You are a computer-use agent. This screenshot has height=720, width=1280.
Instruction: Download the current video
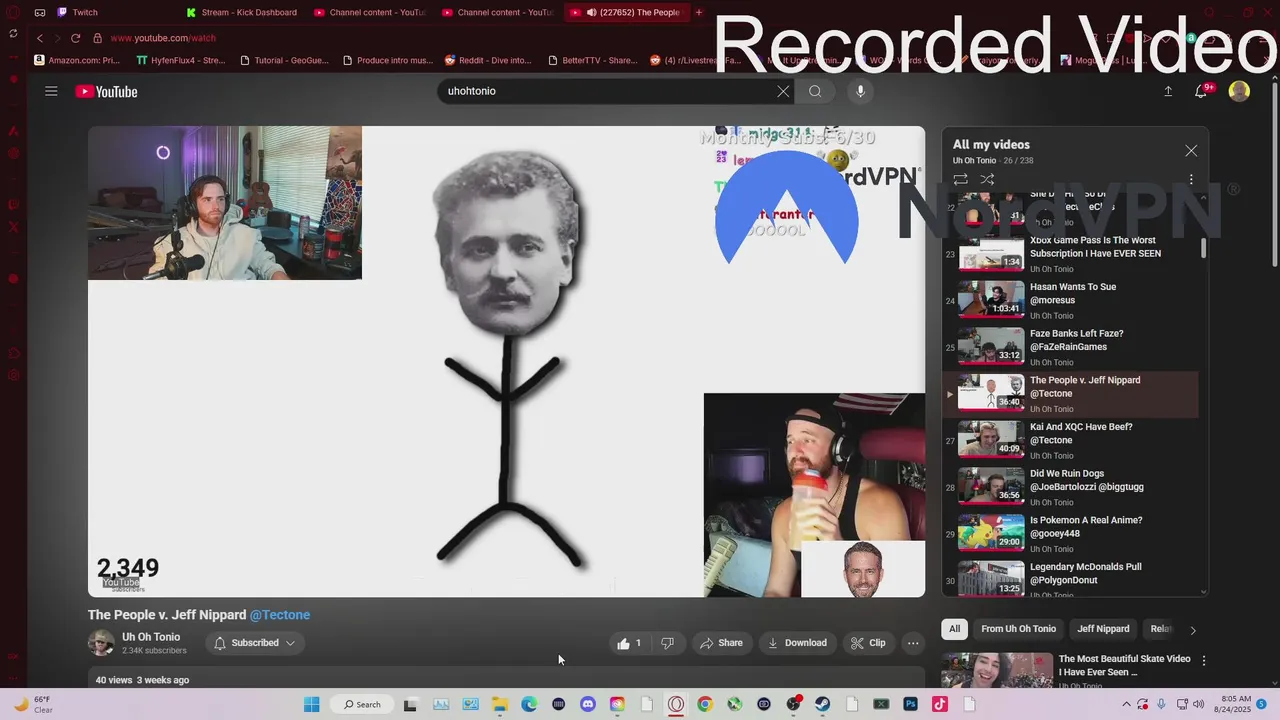797,643
